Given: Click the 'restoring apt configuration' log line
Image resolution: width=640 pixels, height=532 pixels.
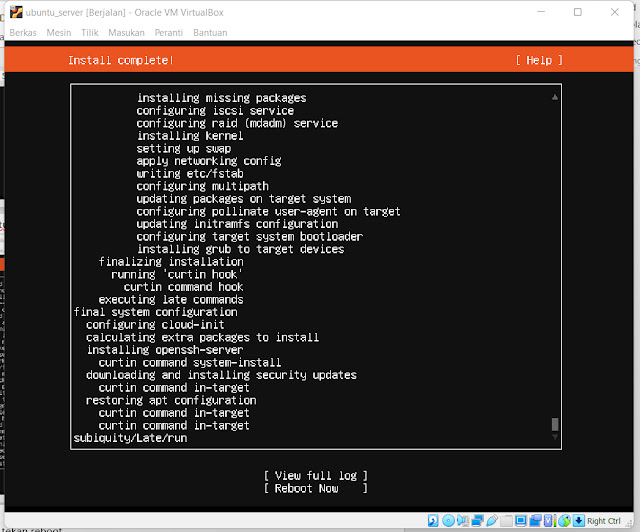Looking at the screenshot, I should (x=171, y=400).
